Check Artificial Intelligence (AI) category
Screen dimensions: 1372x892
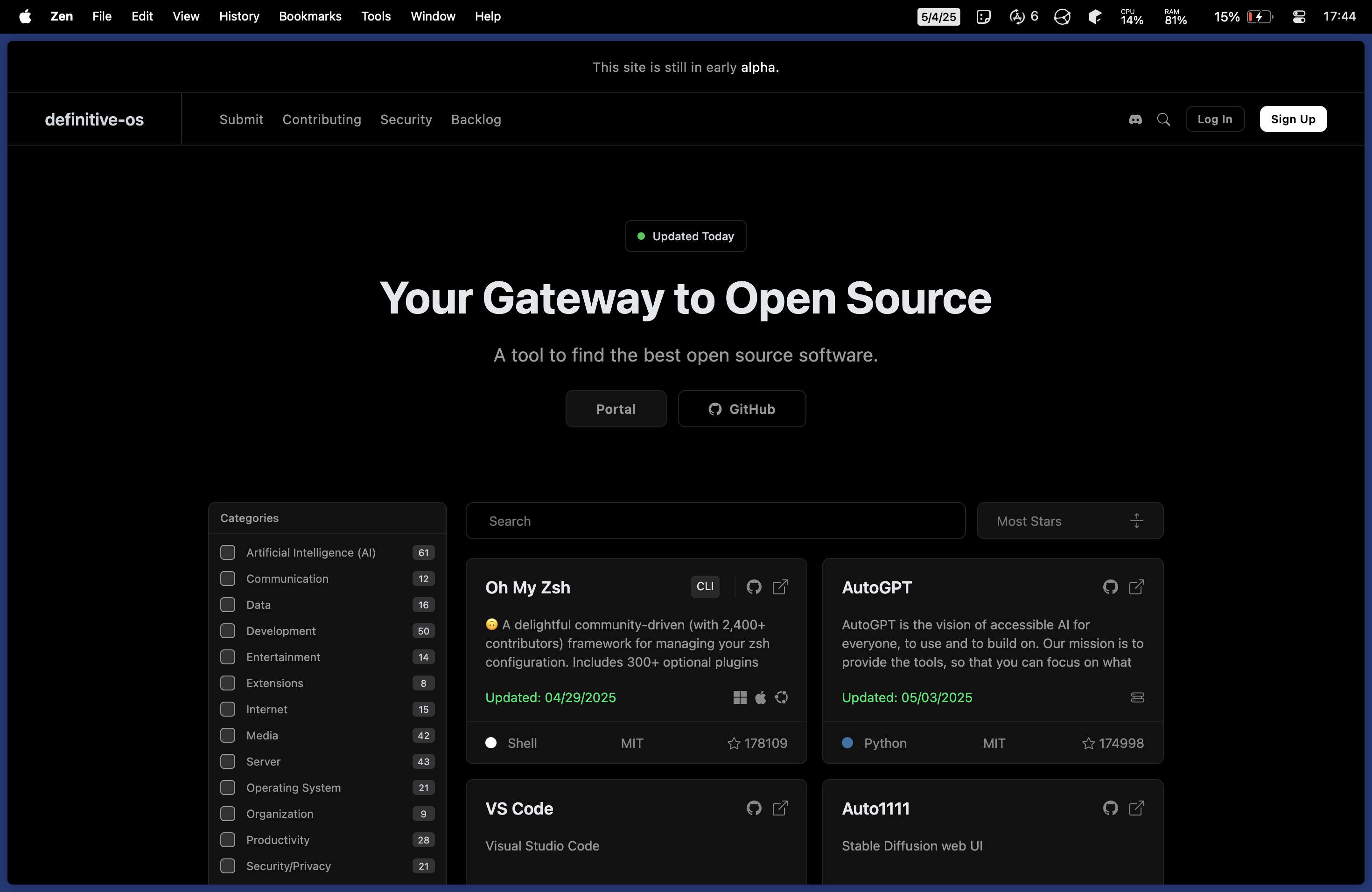pos(228,552)
